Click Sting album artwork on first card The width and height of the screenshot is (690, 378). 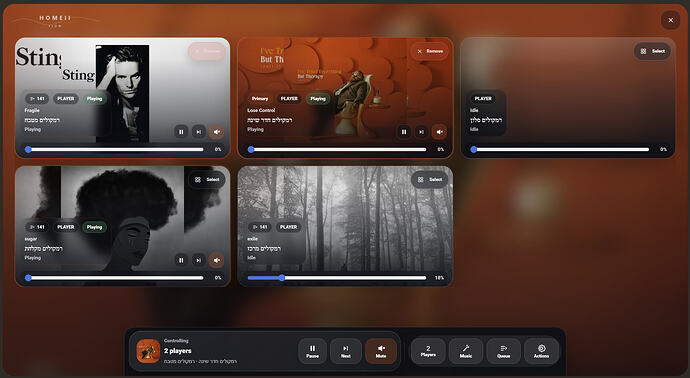(122, 94)
